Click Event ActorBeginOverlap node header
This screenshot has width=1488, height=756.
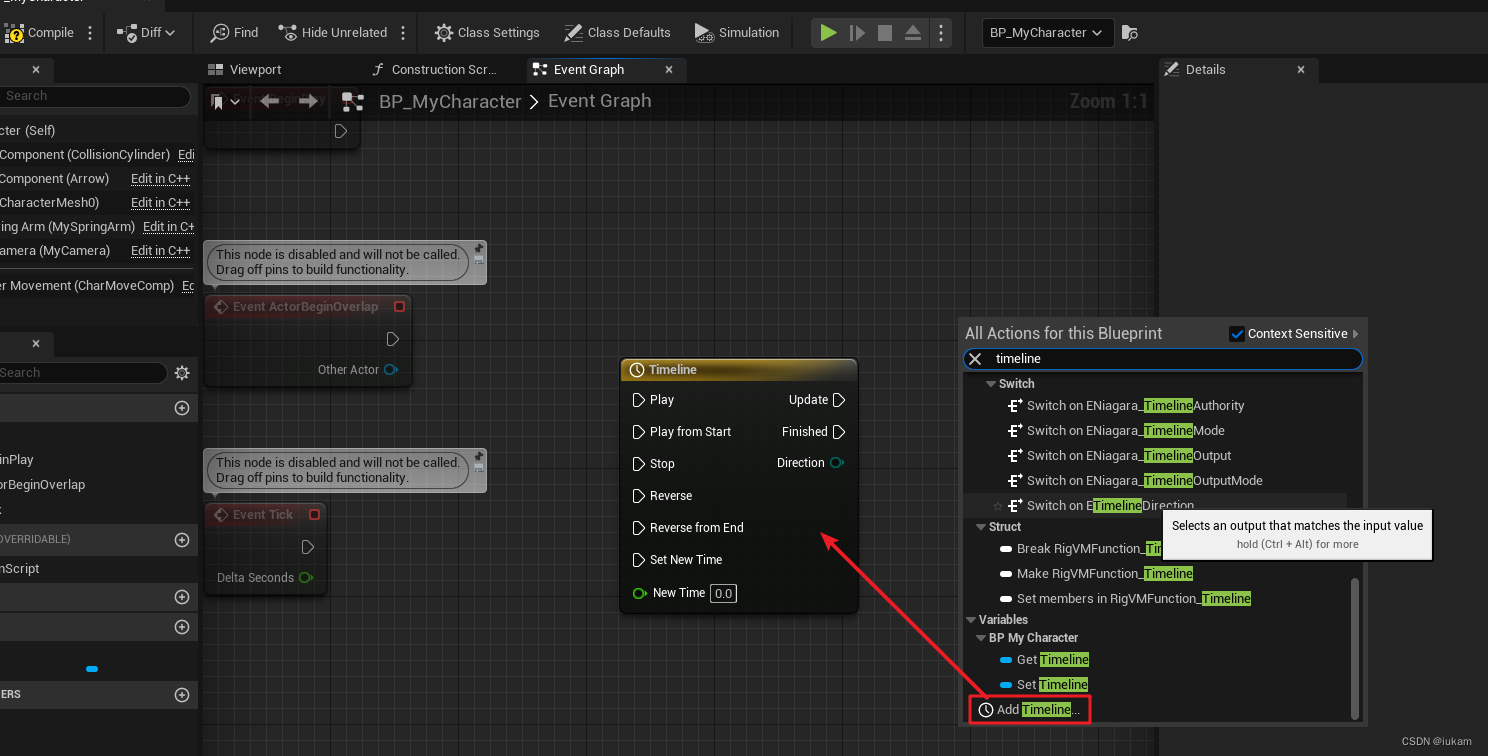(307, 307)
